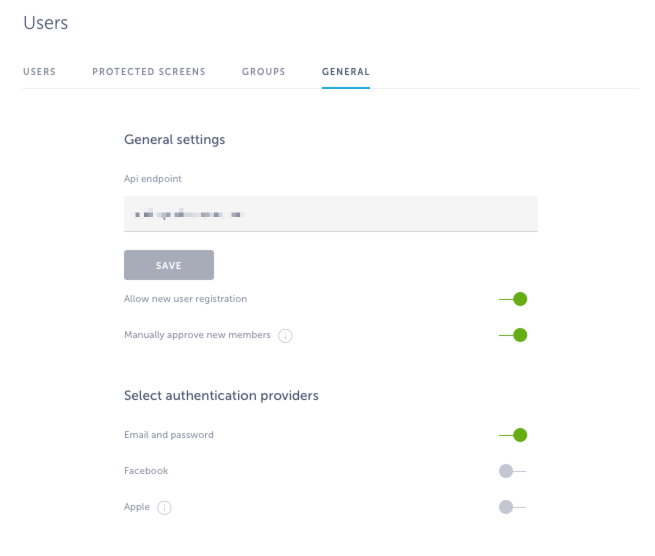Click the Facebook provider label text
This screenshot has width=655, height=556.
click(x=146, y=471)
